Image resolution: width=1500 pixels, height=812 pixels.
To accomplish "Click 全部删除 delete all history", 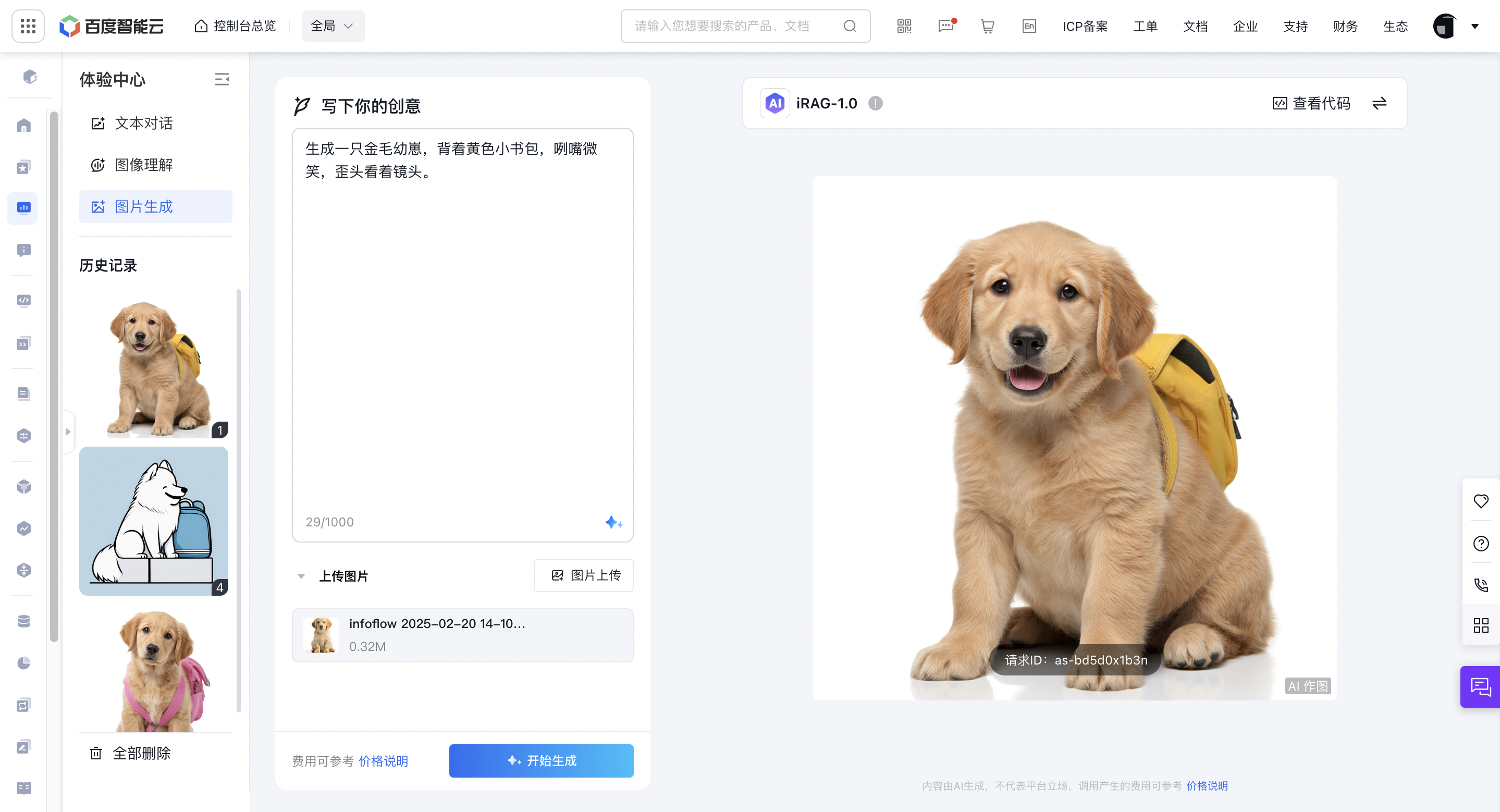I will pos(130,753).
